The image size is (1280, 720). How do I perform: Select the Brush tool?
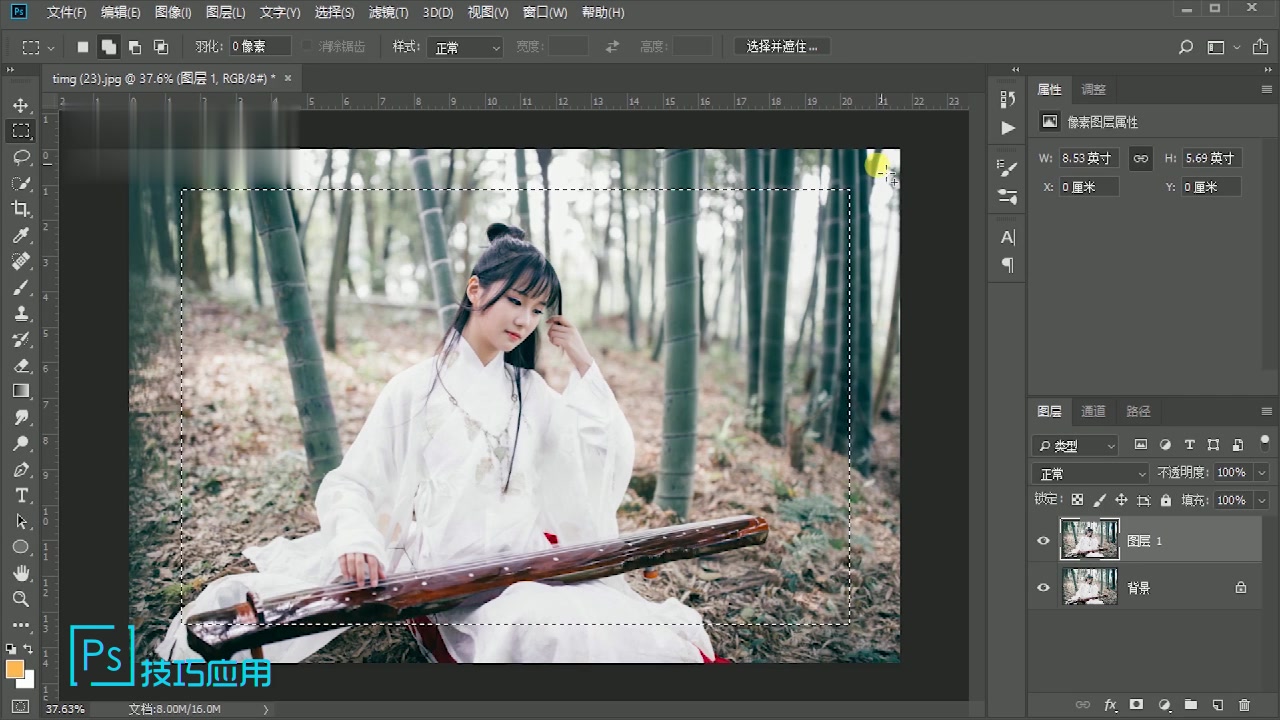click(x=21, y=287)
